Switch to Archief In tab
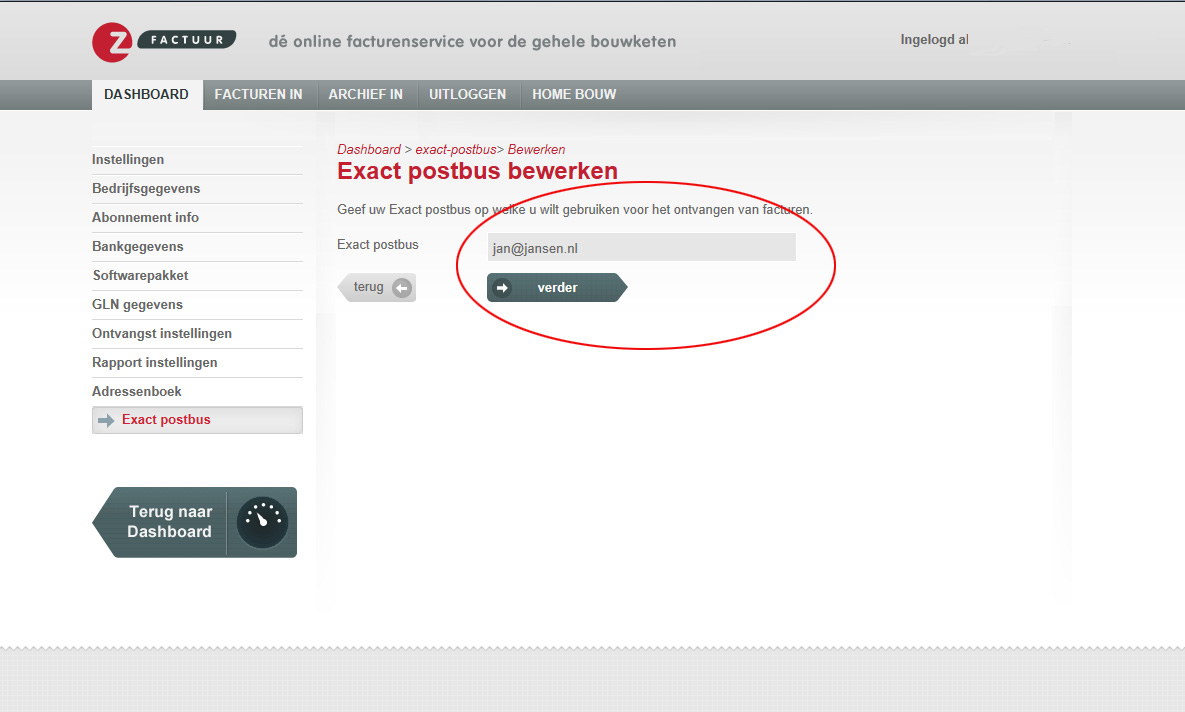The image size is (1185, 712). pos(366,94)
